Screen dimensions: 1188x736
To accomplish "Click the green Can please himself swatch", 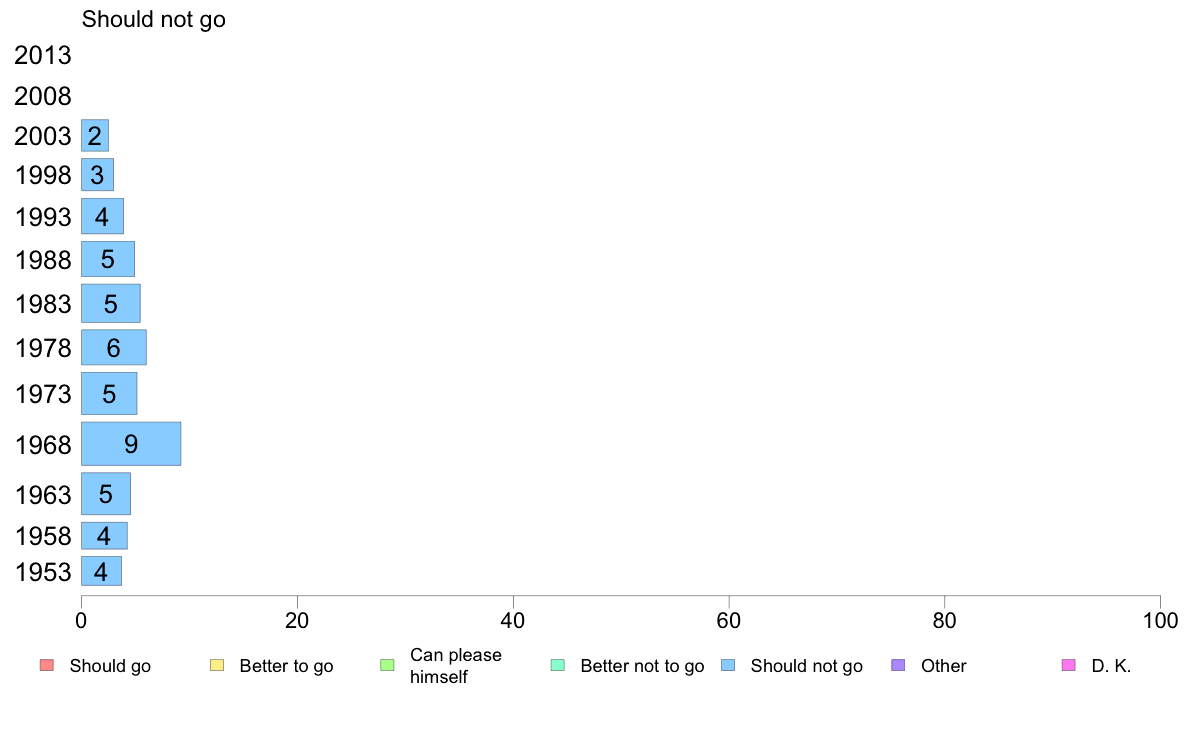I will (387, 666).
